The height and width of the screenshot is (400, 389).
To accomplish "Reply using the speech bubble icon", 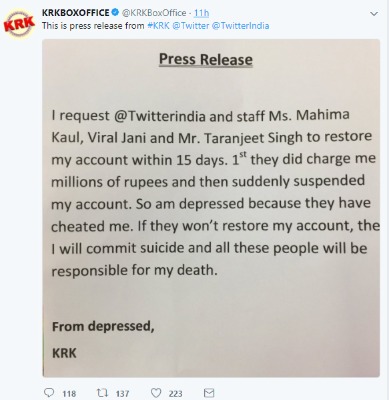I will point(49,393).
